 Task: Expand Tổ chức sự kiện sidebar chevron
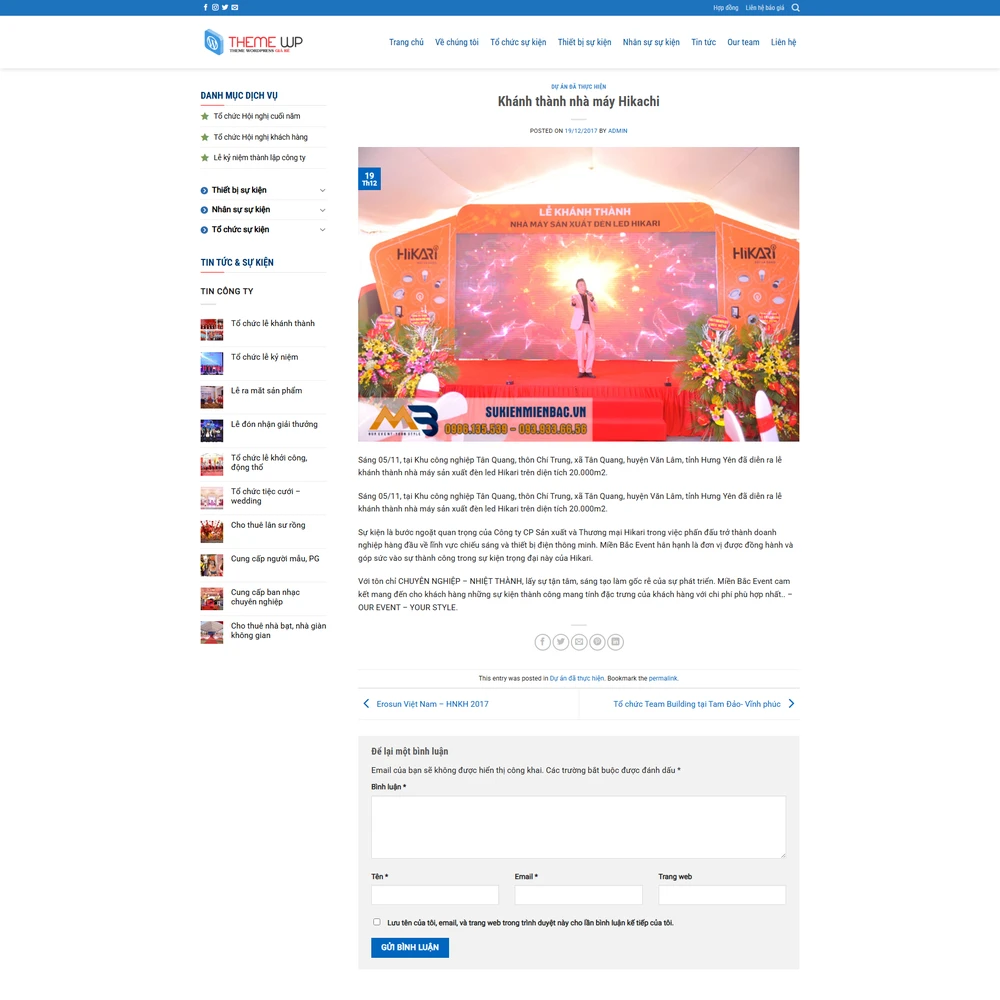323,230
